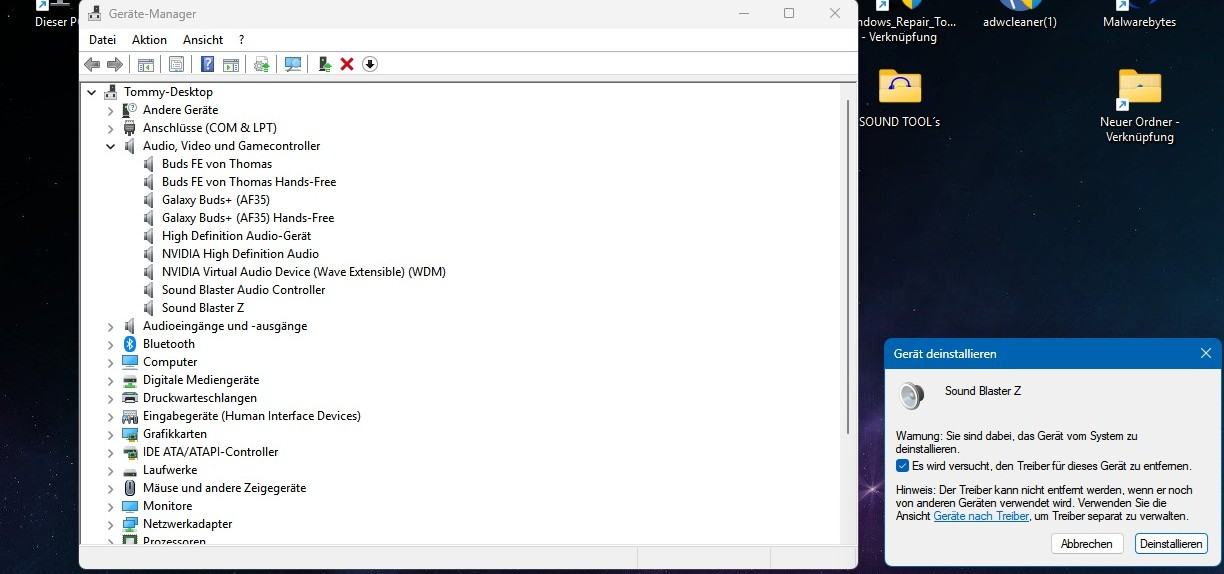Image resolution: width=1224 pixels, height=574 pixels.
Task: Click scan for hardware changes monitor icon
Action: tap(293, 65)
